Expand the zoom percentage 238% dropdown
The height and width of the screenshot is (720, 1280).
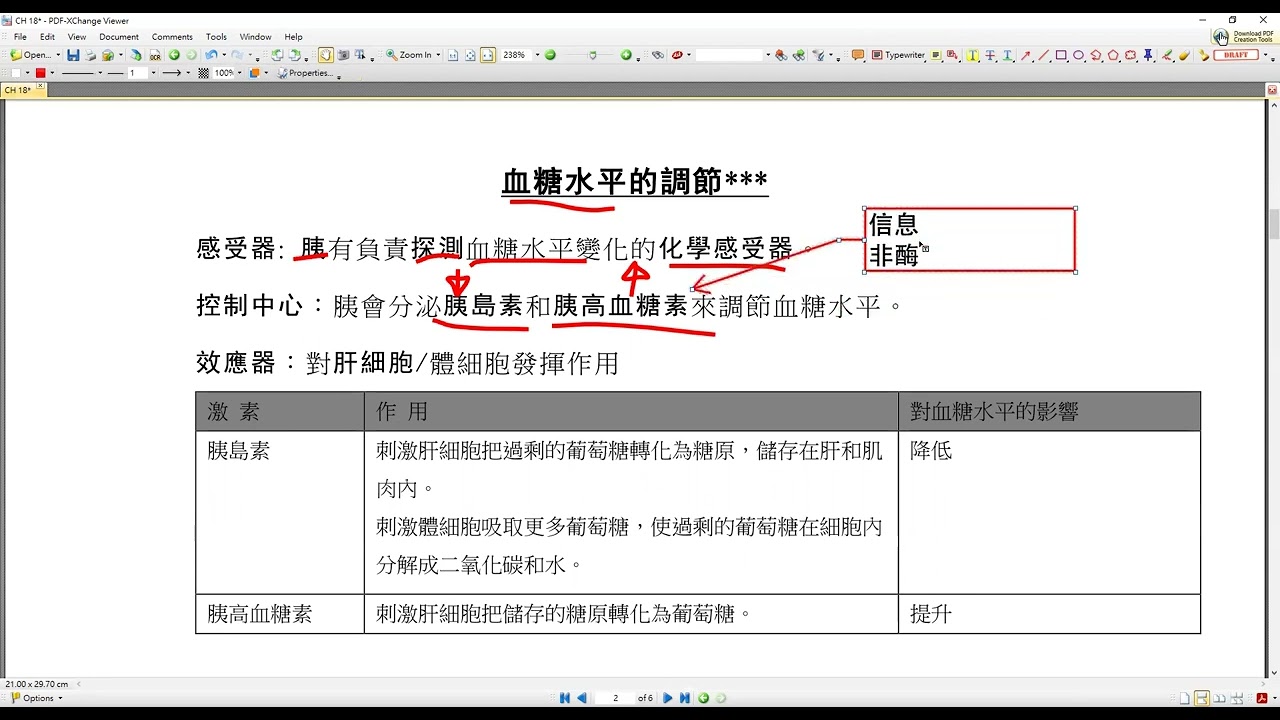point(537,55)
